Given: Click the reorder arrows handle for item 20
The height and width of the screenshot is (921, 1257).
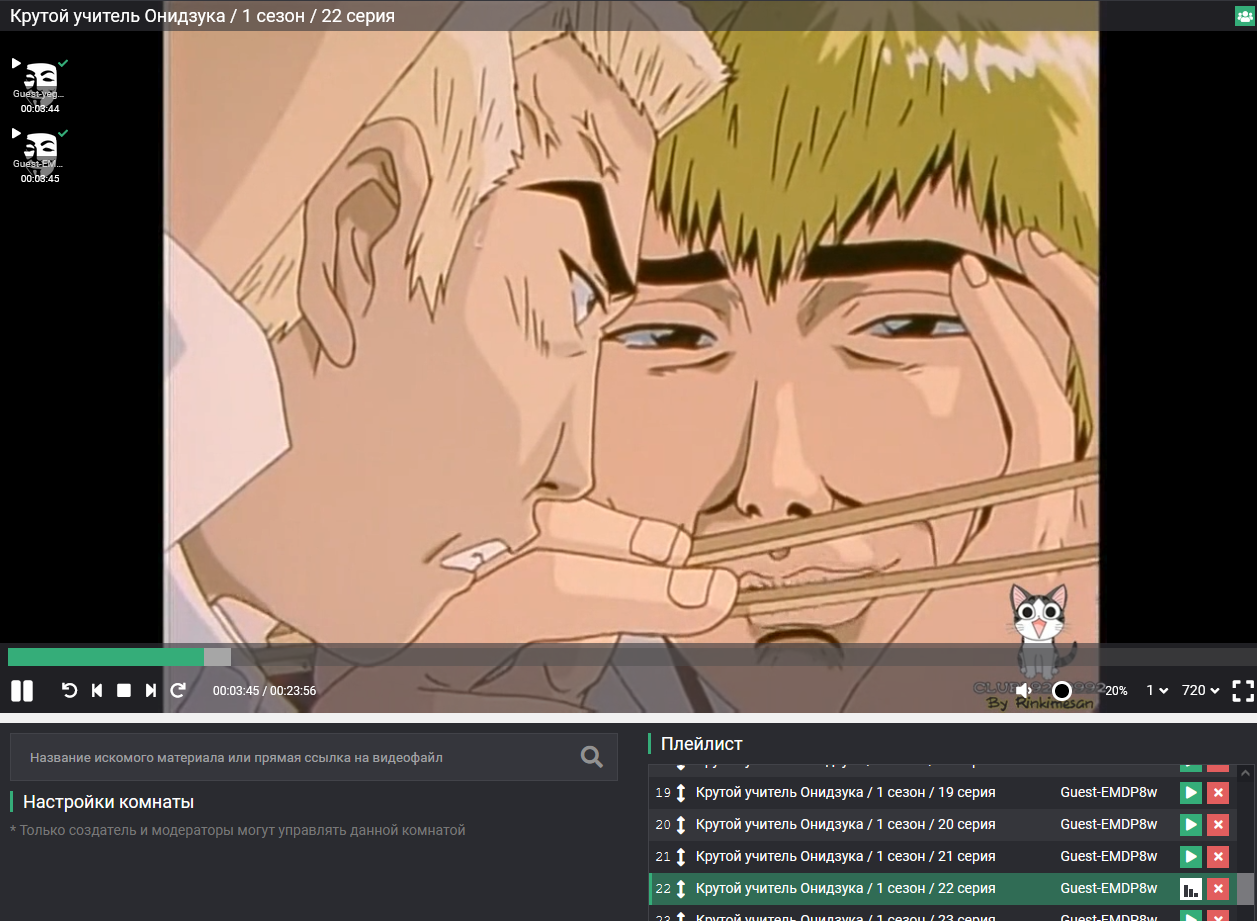Looking at the screenshot, I should (x=681, y=825).
